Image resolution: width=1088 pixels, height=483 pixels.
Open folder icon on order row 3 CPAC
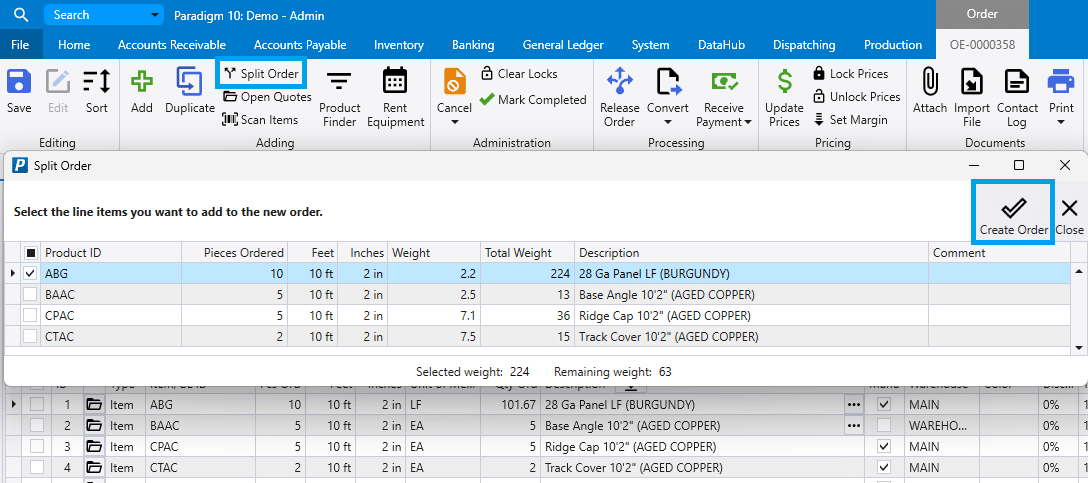tap(94, 446)
